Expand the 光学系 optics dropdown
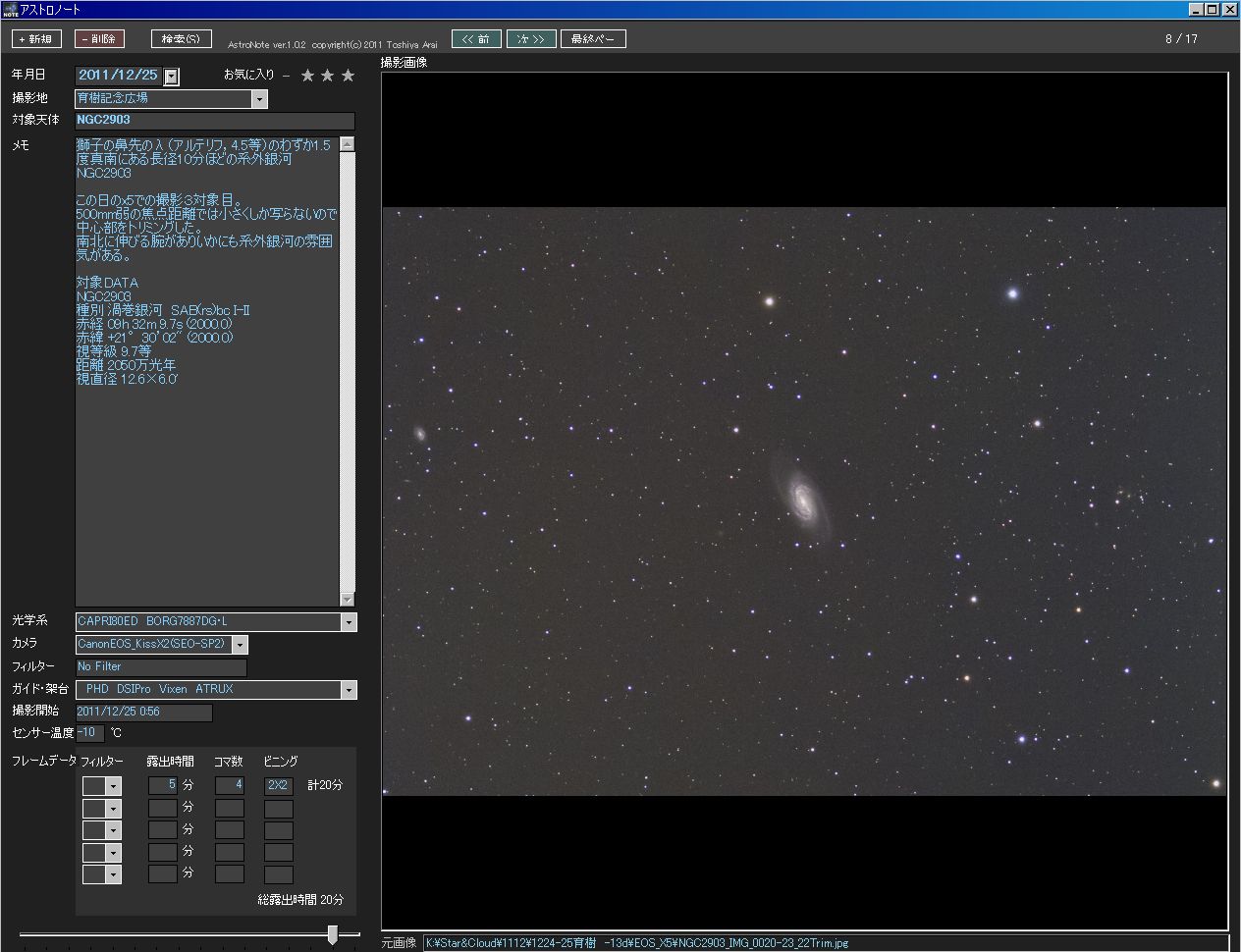The image size is (1241, 952). 349,621
